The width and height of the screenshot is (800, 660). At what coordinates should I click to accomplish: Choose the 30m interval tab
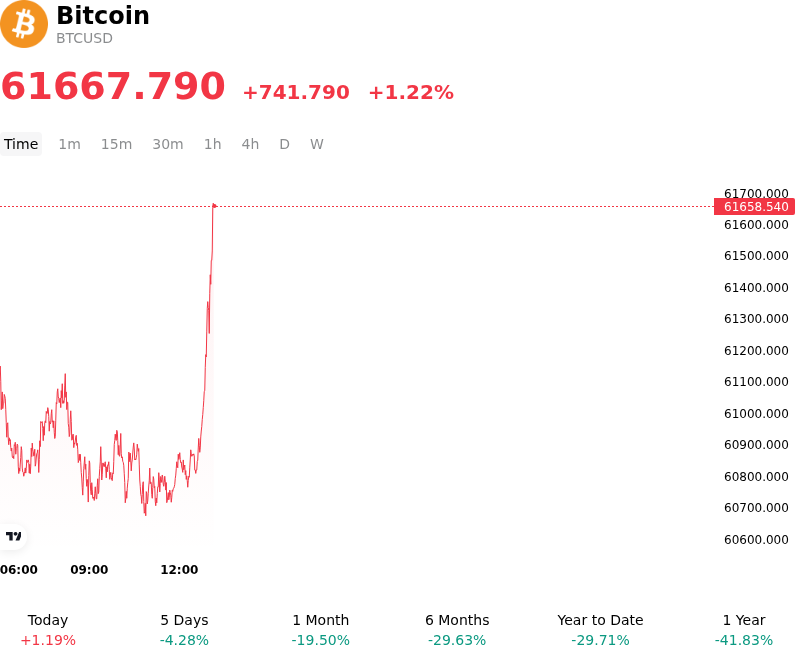tap(168, 144)
